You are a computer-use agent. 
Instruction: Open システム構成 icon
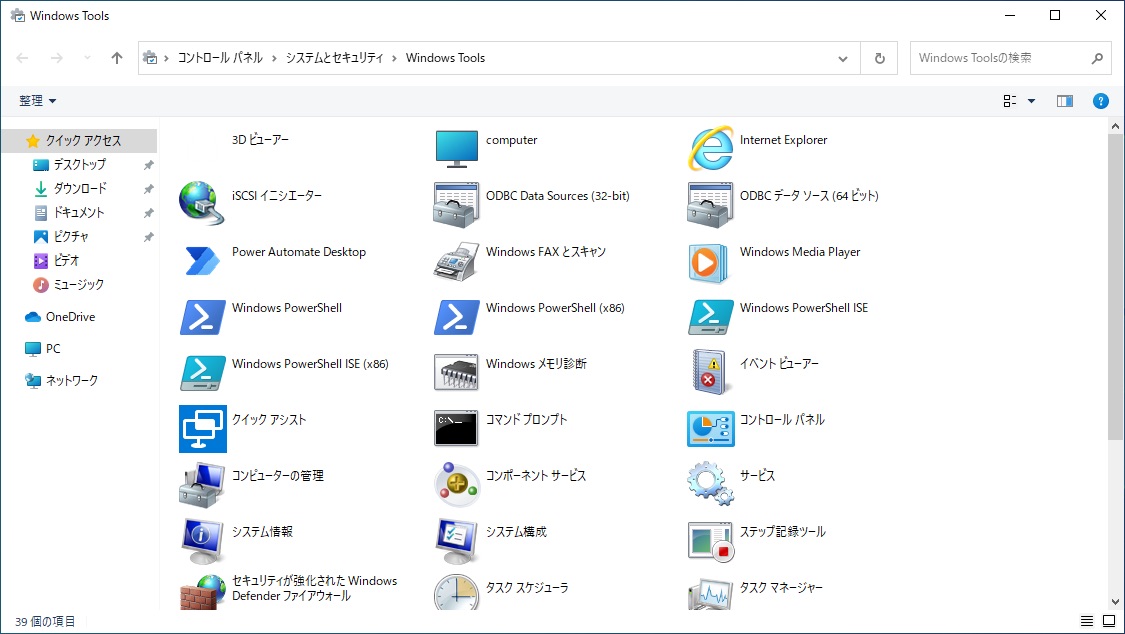[456, 541]
